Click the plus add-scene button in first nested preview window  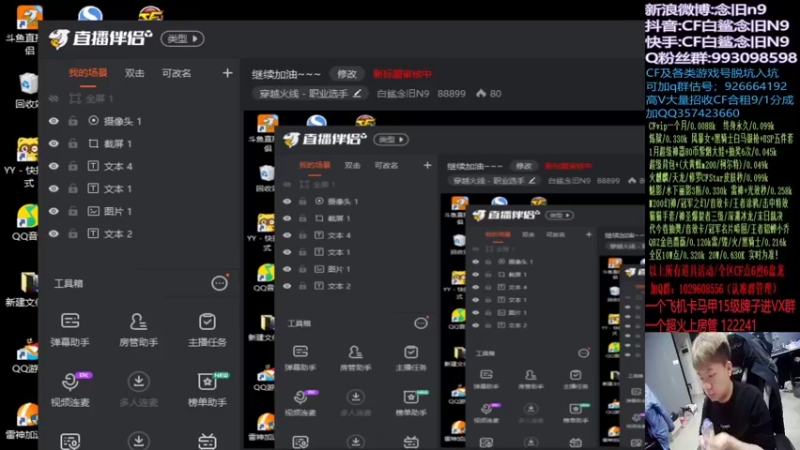(x=428, y=165)
